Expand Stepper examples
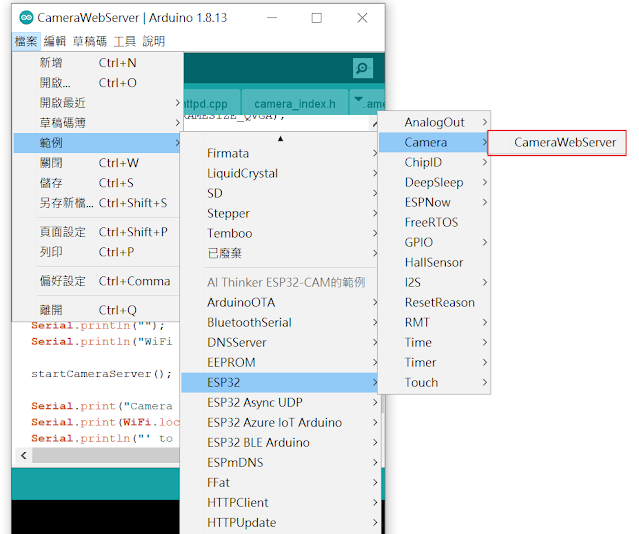 280,213
